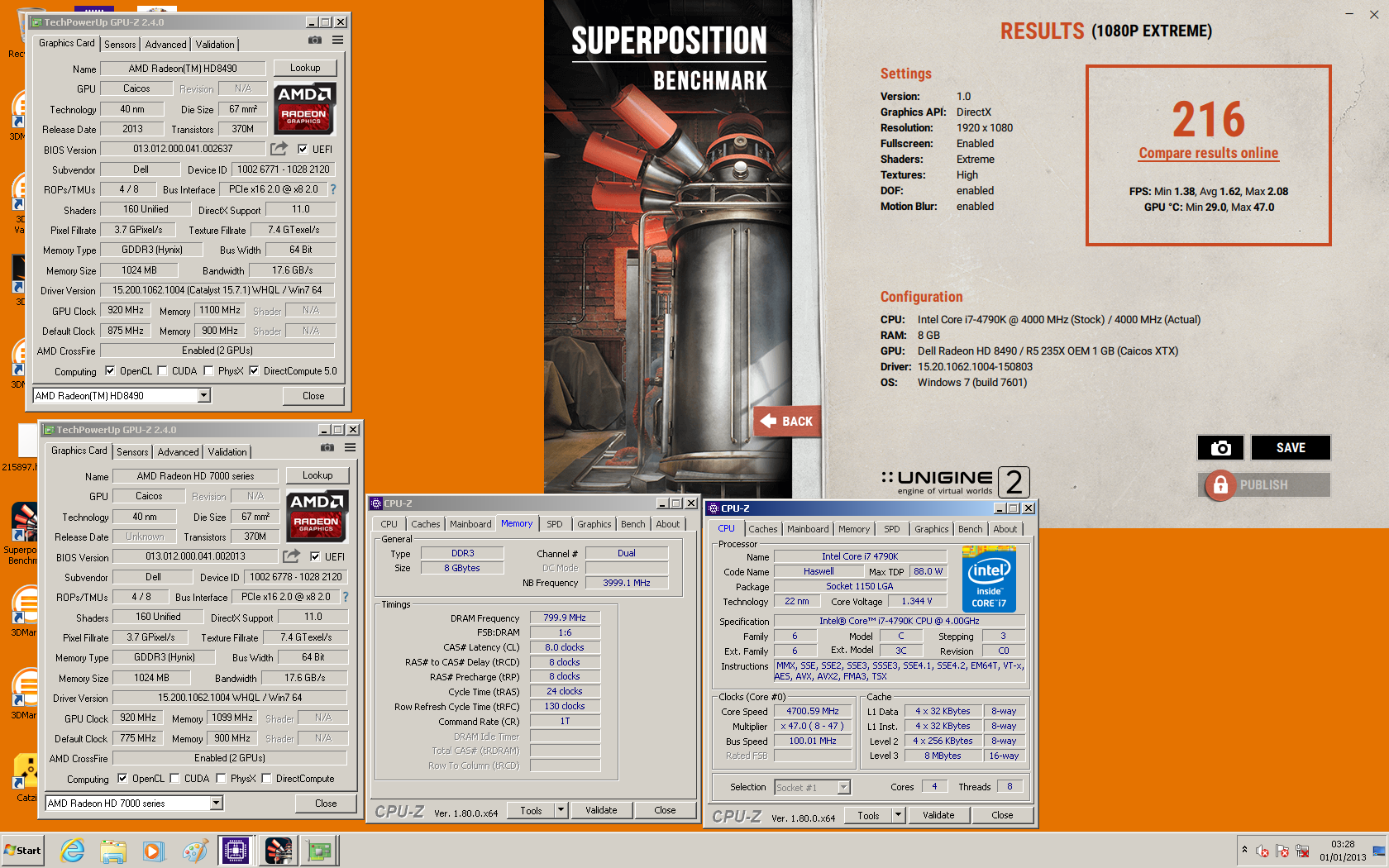
Task: Click Lookup button in bottom GPU-Z
Action: (317, 475)
